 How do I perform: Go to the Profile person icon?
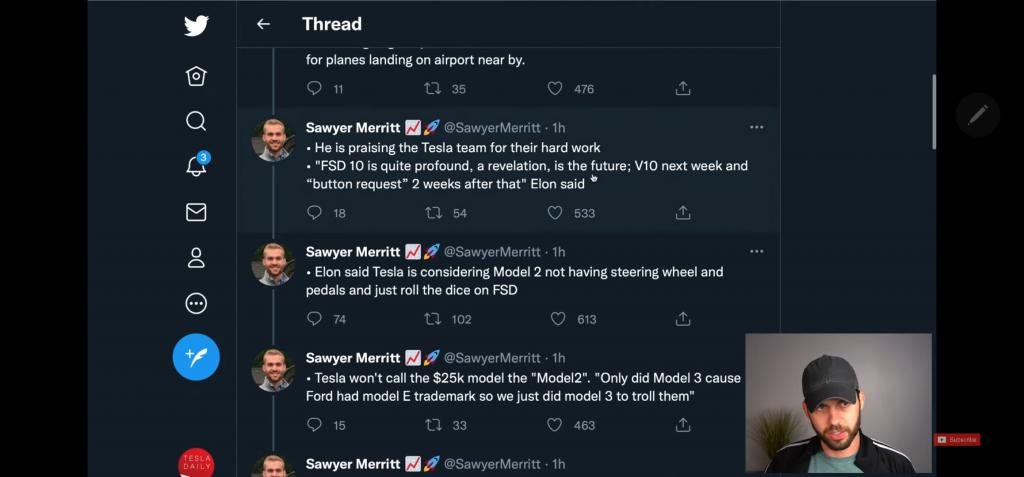[x=196, y=258]
